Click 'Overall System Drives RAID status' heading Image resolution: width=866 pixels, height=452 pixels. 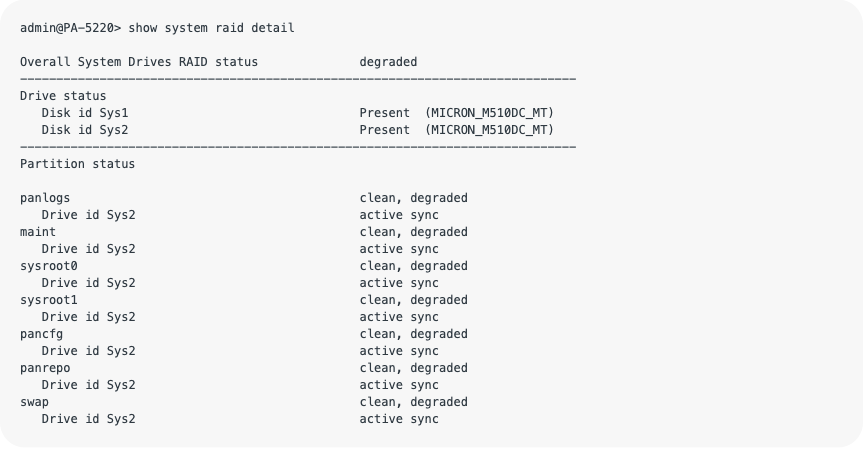(139, 62)
